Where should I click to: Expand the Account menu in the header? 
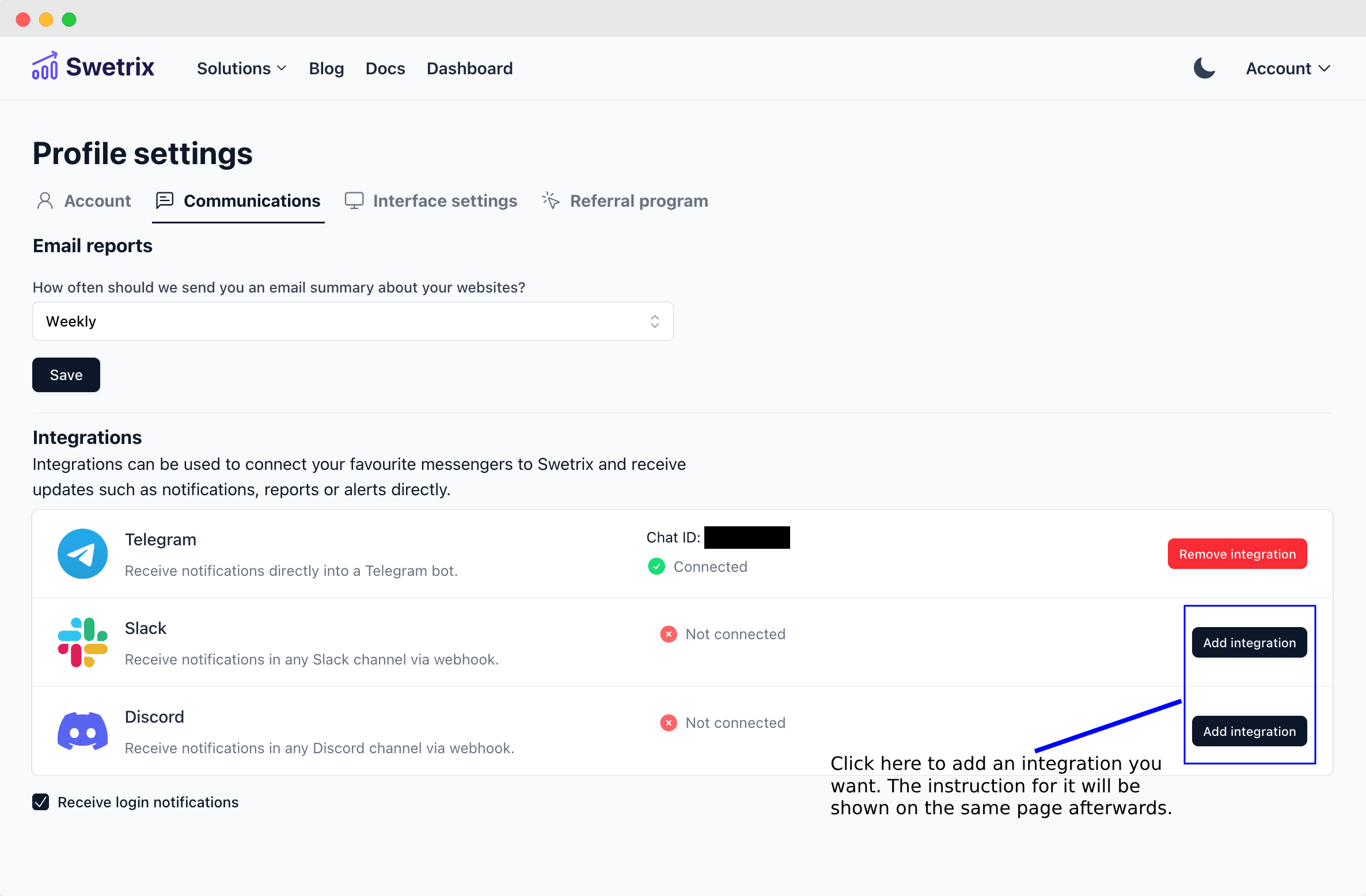click(1288, 68)
